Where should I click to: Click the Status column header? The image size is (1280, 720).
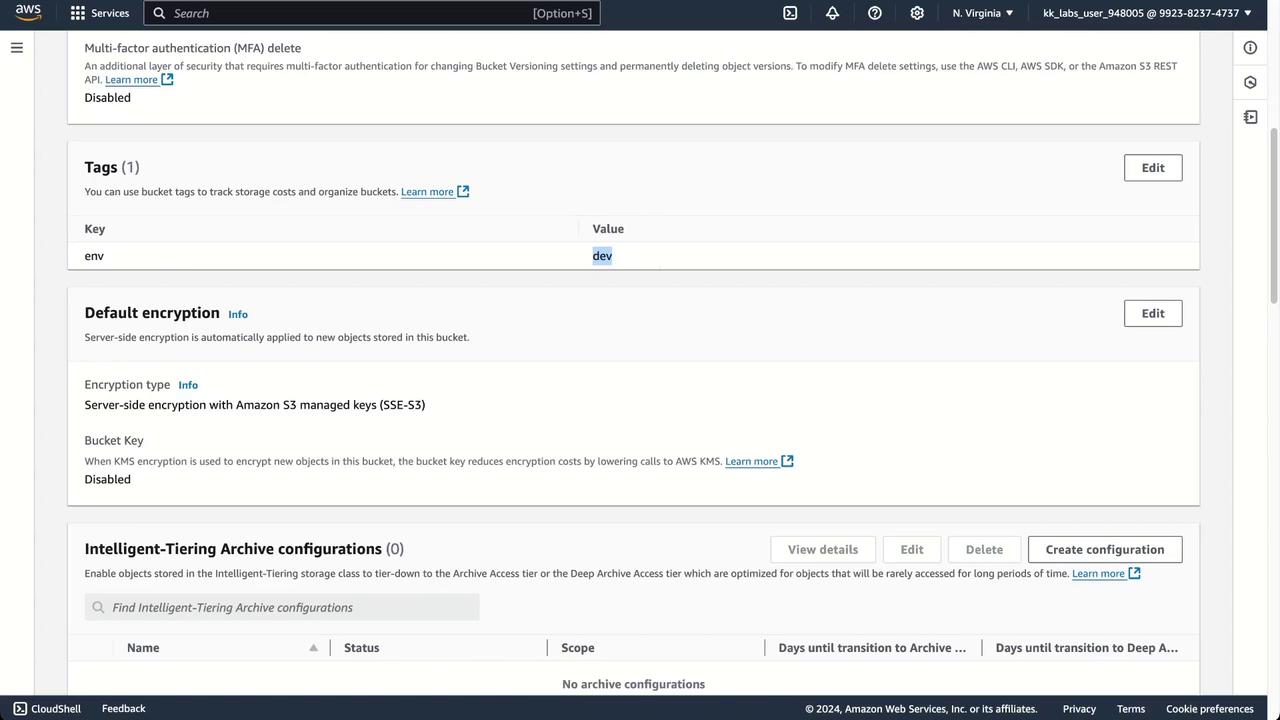click(362, 648)
